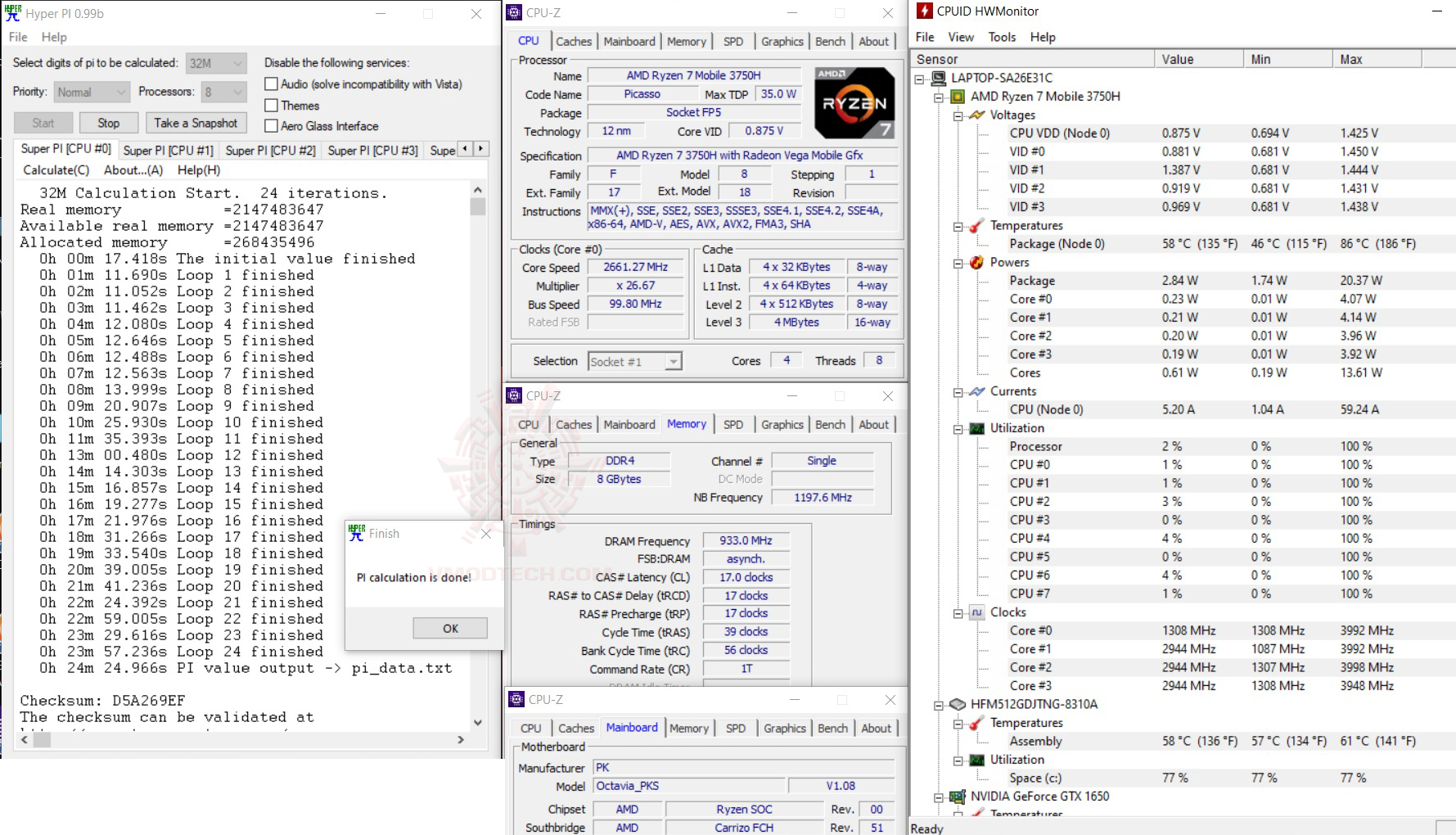Collapse the Clocks tree branch
Viewport: 1456px width, 835px height.
[x=958, y=612]
